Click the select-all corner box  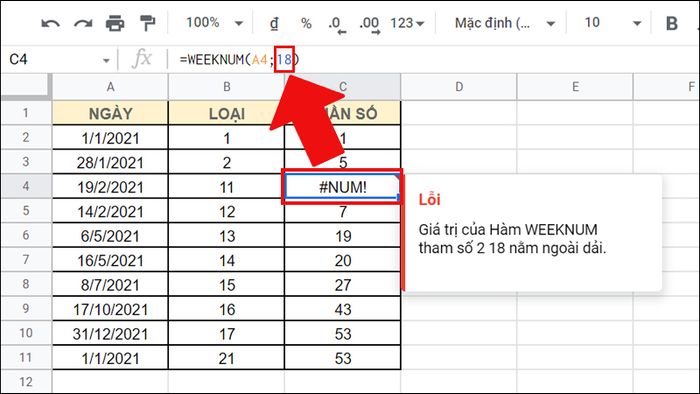pos(26,86)
